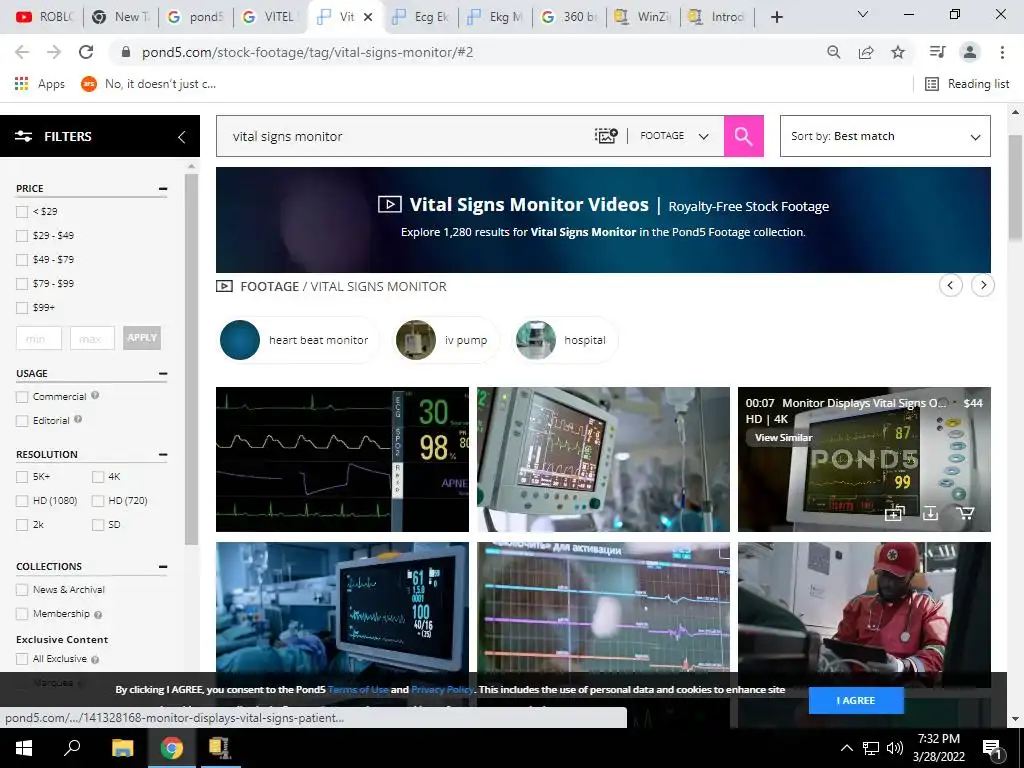Collapse the RESOLUTION filter section
Screen dimensions: 1024x768
(x=163, y=455)
